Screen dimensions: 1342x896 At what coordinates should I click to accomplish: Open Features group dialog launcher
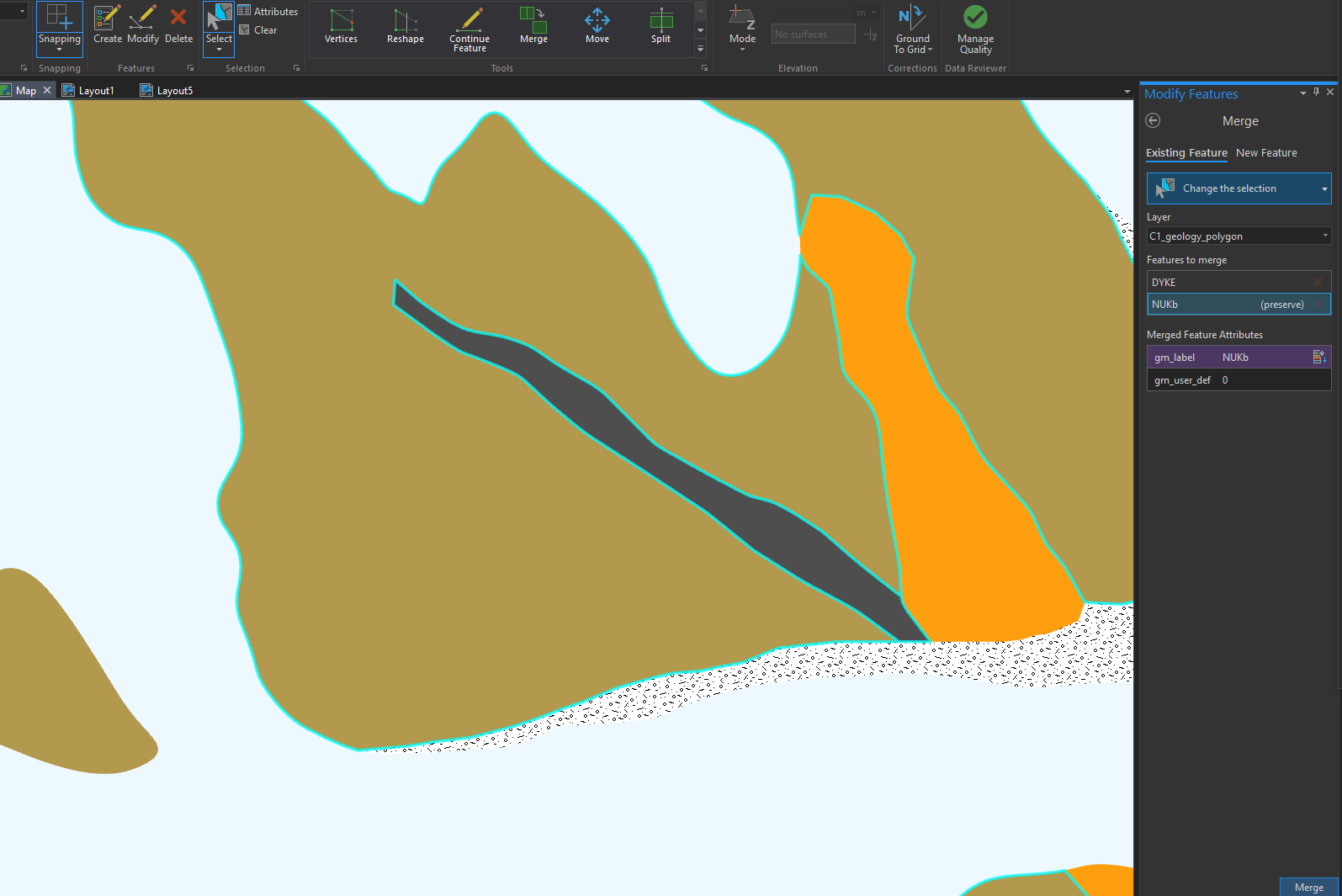pos(190,68)
